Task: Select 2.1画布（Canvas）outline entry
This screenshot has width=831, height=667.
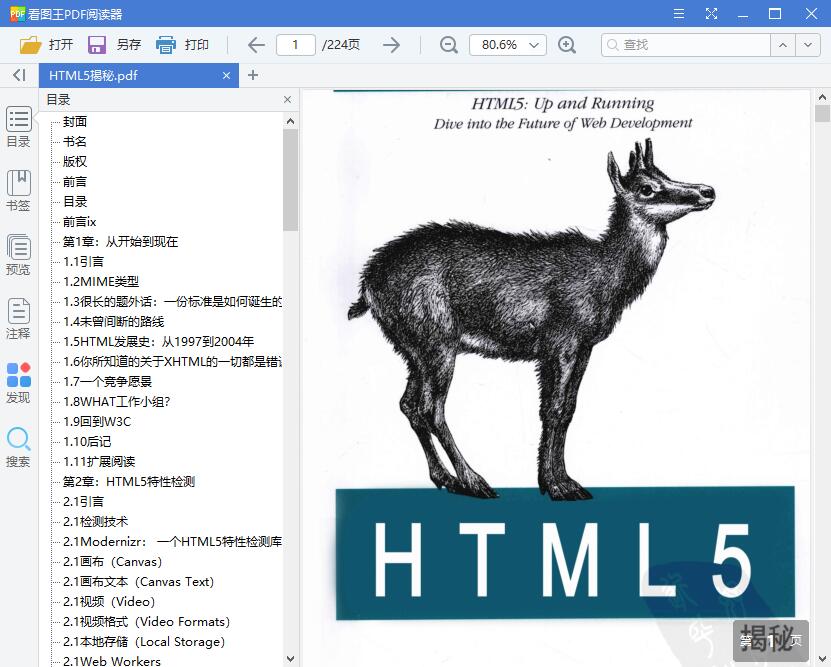Action: click(x=112, y=562)
